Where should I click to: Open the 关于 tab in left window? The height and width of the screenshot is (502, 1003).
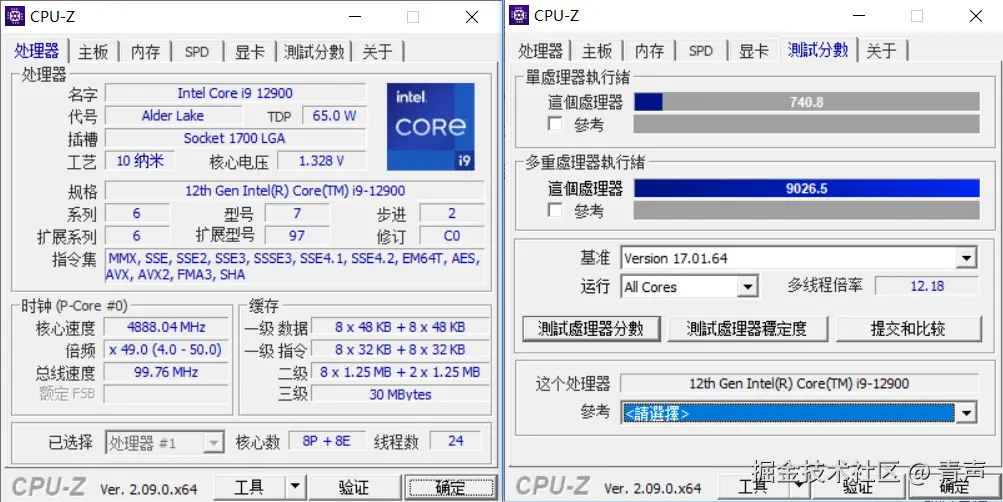click(377, 52)
